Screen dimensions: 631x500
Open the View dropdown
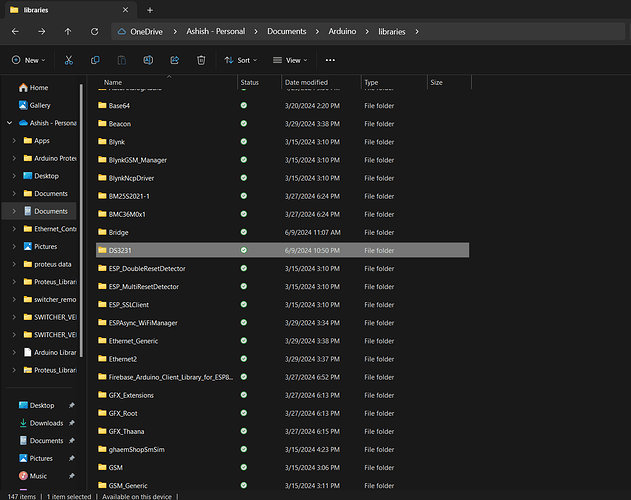point(290,60)
